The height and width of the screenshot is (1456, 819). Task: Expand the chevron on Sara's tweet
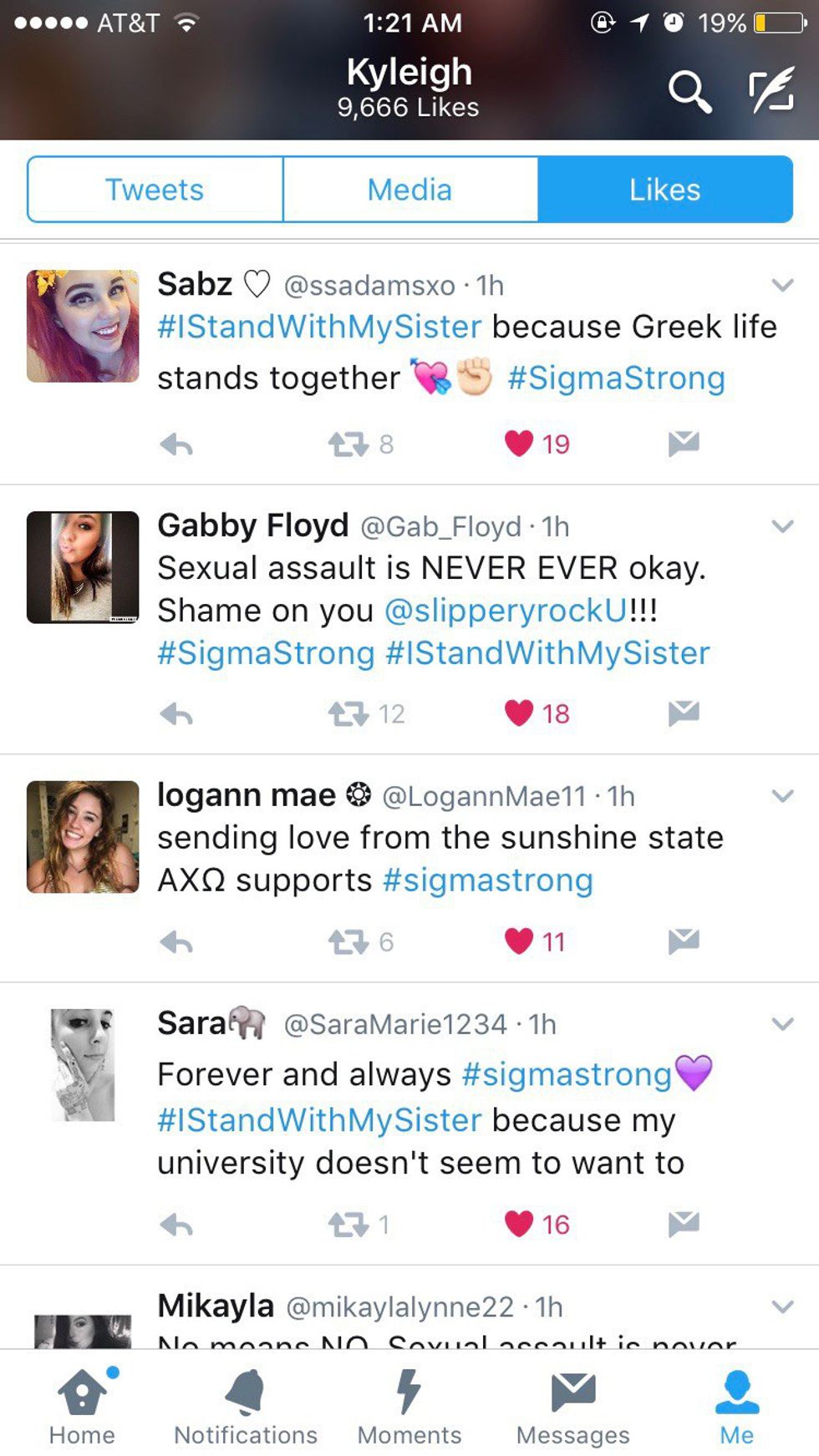click(782, 1023)
